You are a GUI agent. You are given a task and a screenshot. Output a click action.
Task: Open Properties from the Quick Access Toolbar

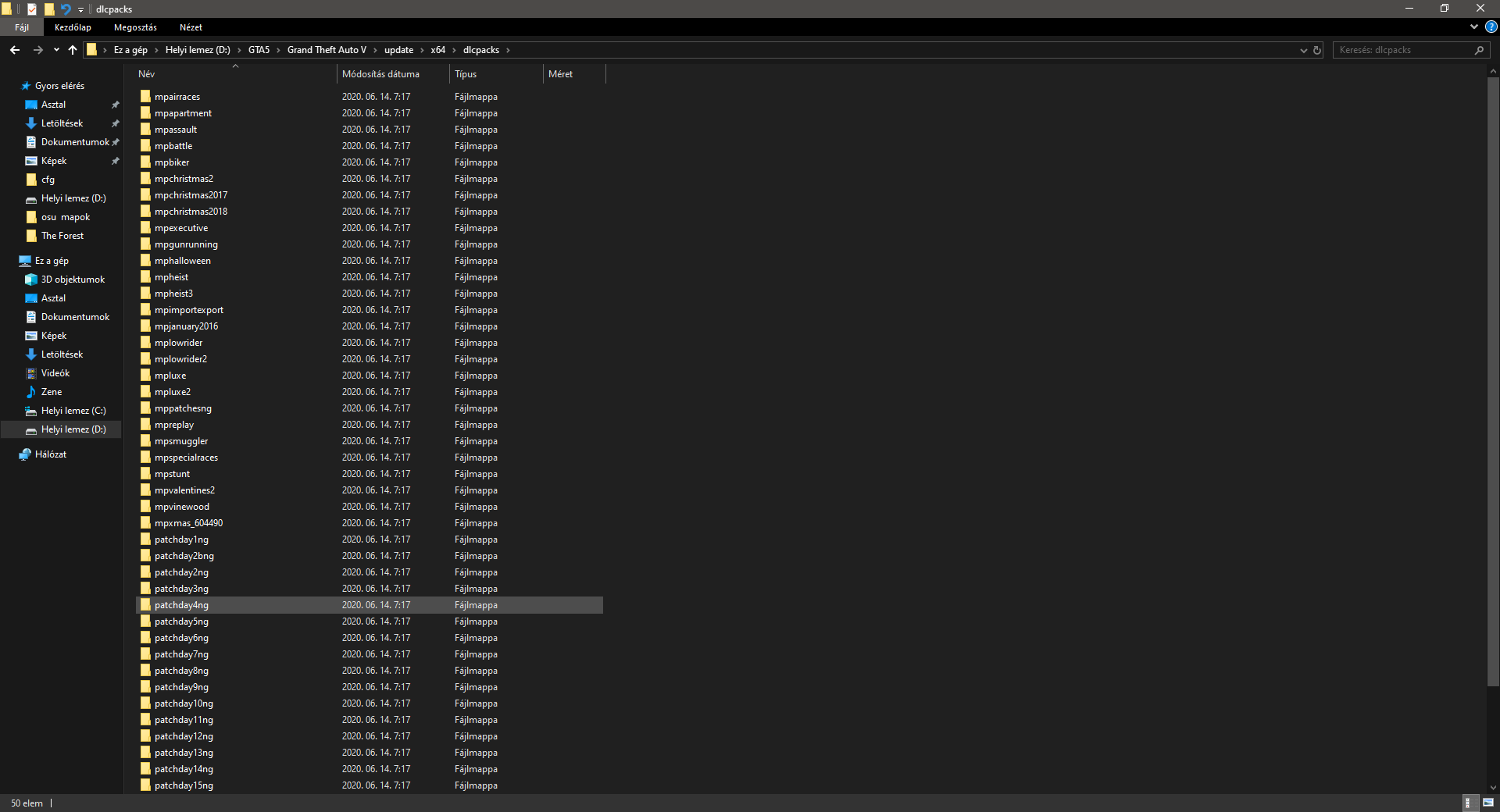[31, 9]
